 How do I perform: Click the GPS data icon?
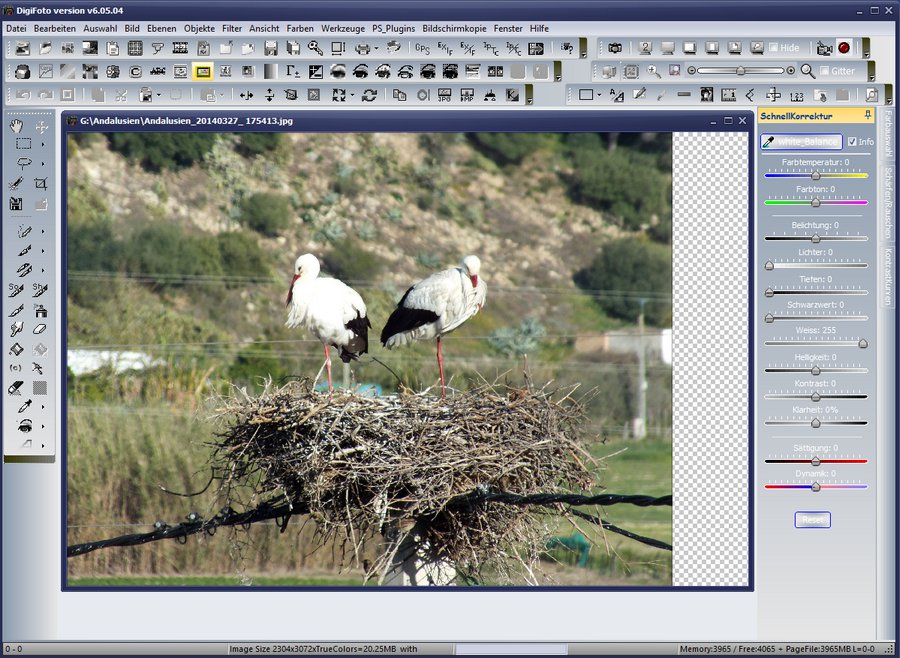(422, 48)
